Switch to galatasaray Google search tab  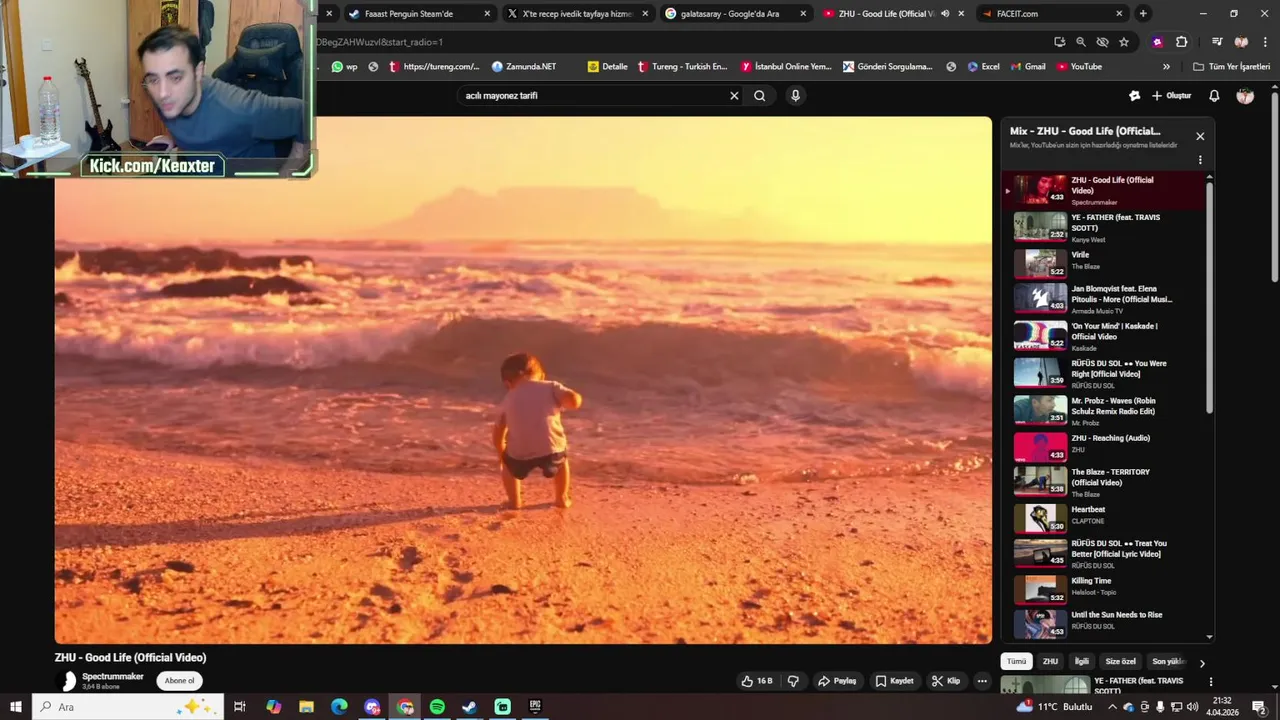[x=735, y=14]
